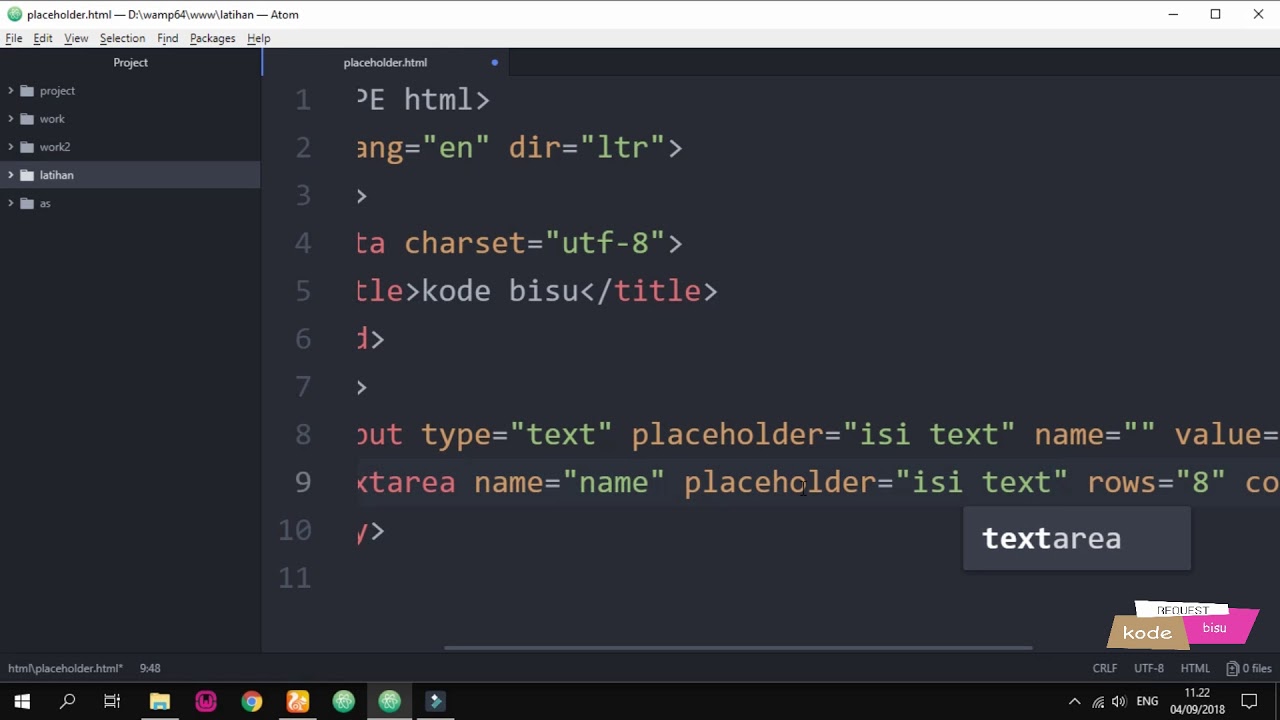
Task: Expand the work2 folder chevron
Action: coord(10,147)
